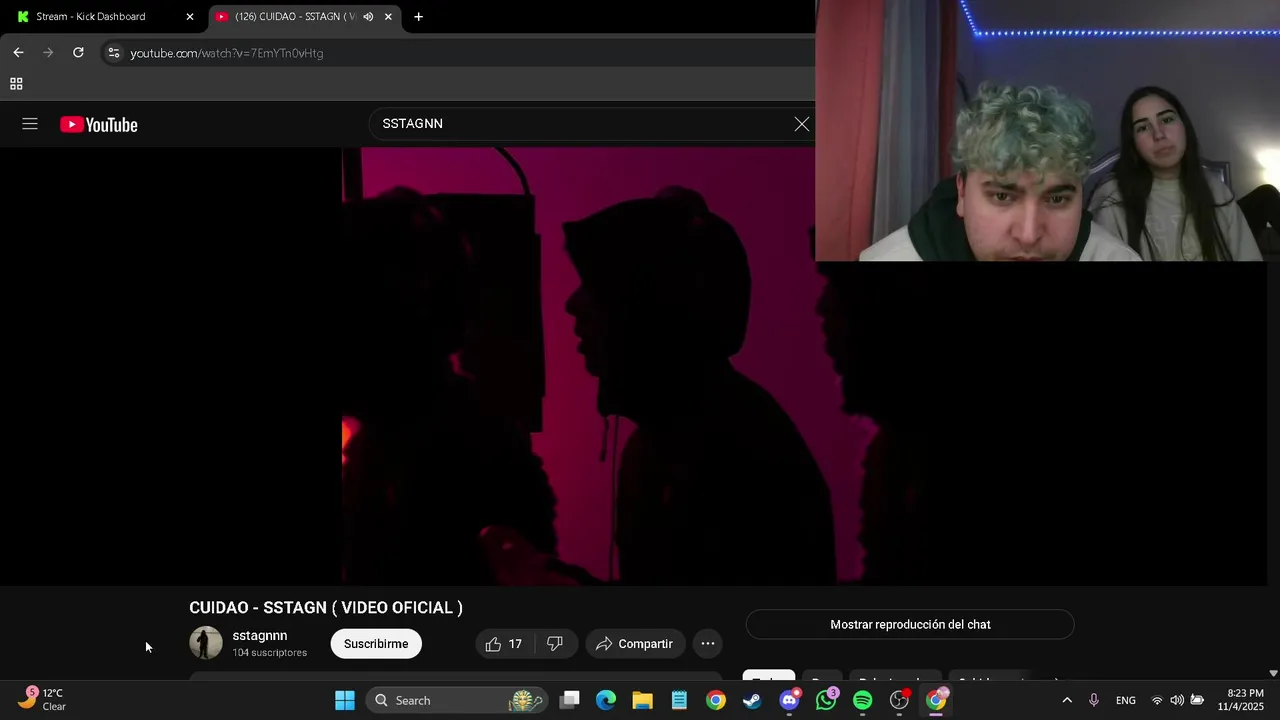Image resolution: width=1280 pixels, height=720 pixels.
Task: Open WhatsApp from the taskbar
Action: [x=826, y=700]
